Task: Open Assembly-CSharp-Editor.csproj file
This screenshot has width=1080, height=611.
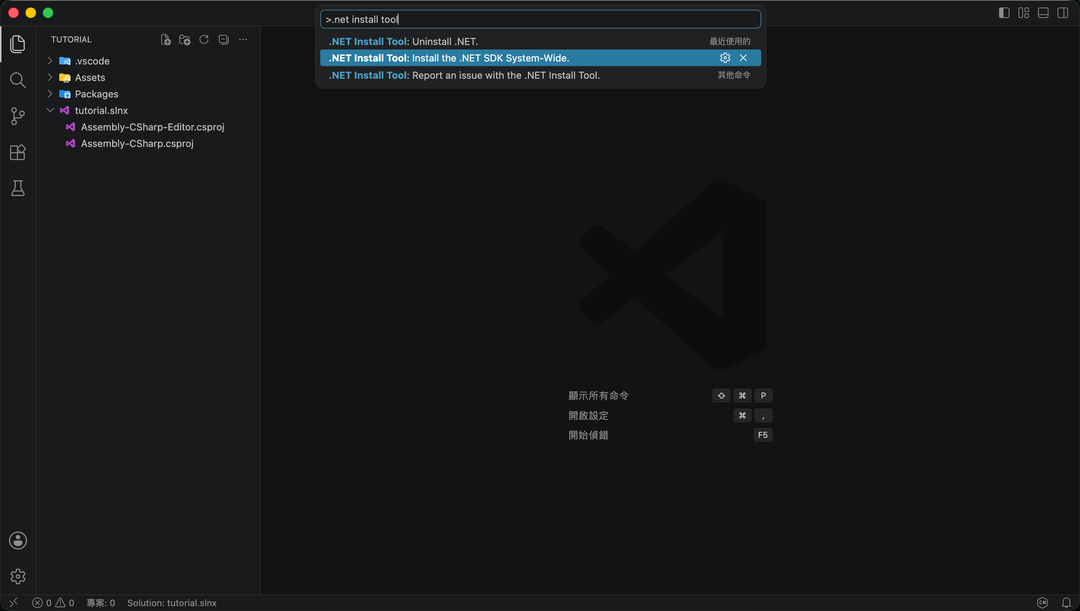Action: (x=152, y=127)
